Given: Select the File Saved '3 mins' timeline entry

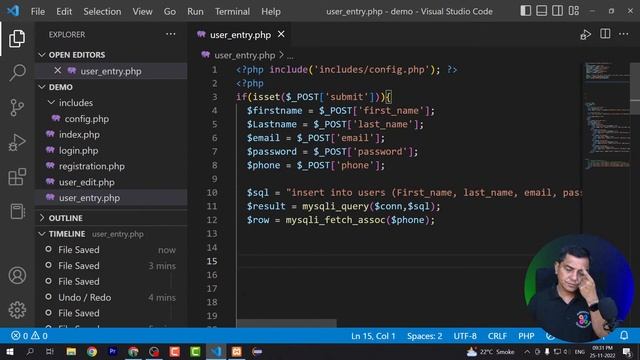Looking at the screenshot, I should pyautogui.click(x=111, y=265).
